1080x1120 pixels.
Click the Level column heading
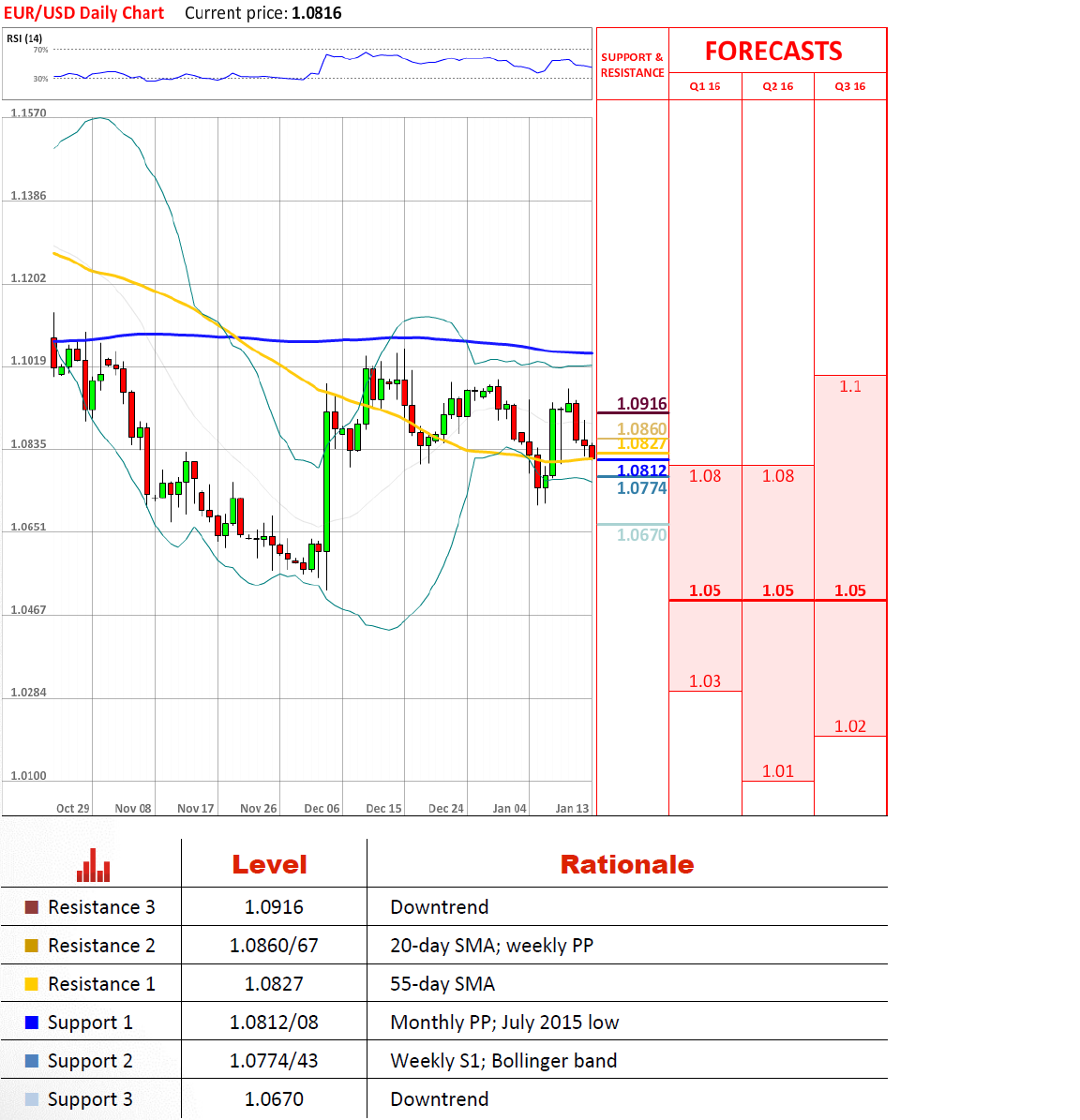[269, 864]
